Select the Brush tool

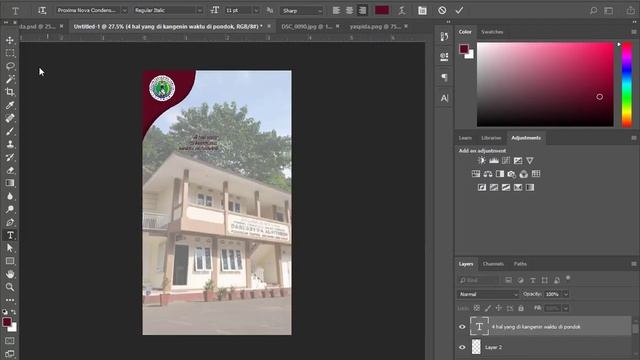coord(10,131)
